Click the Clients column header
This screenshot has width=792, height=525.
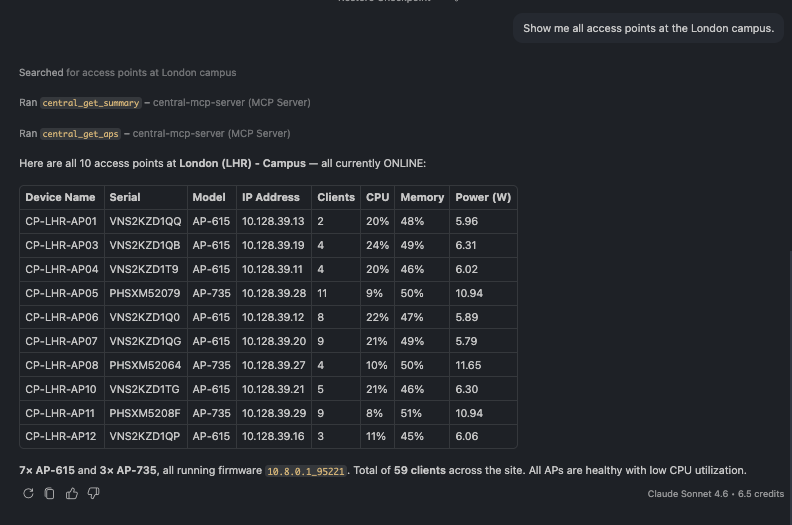[x=336, y=198]
